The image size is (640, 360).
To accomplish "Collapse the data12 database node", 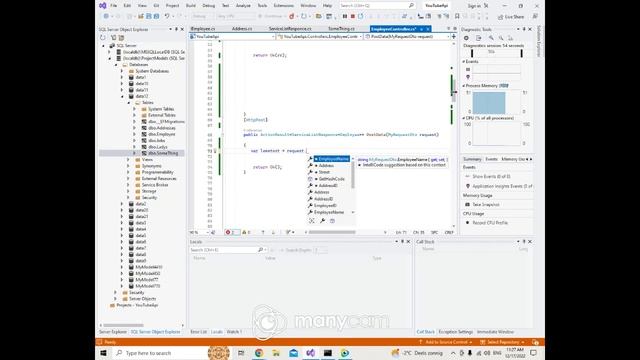I will point(122,96).
